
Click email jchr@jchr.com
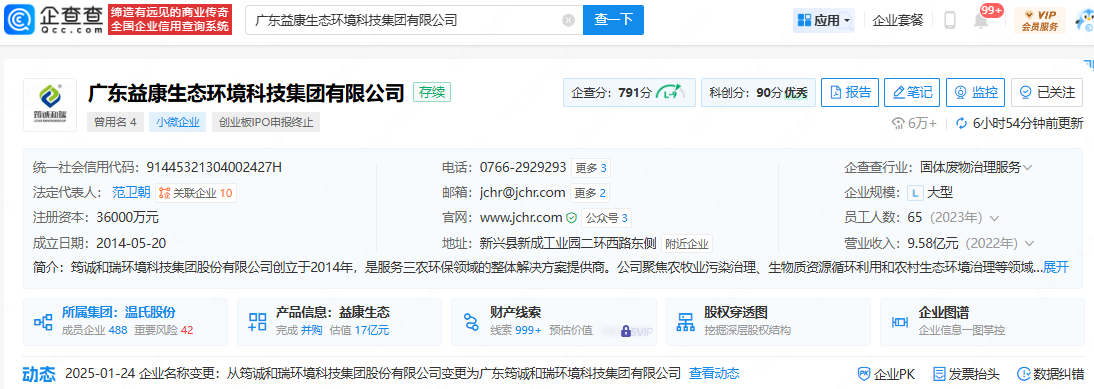coord(522,192)
